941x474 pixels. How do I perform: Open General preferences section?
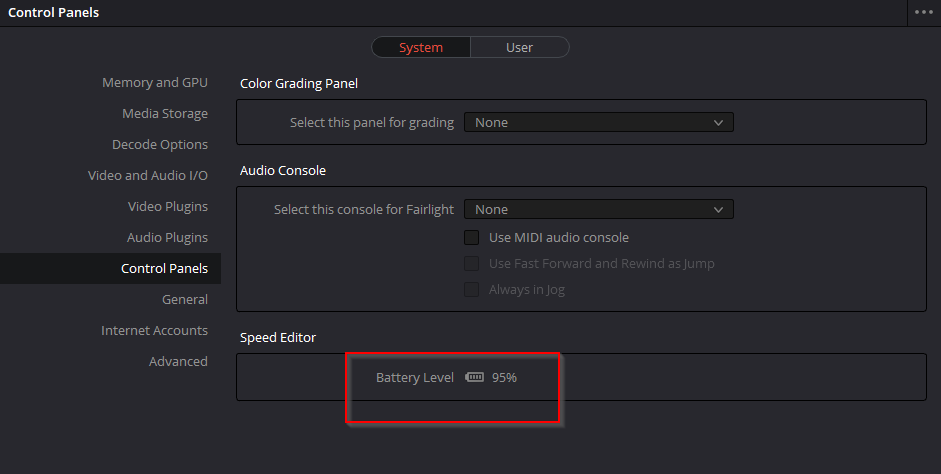click(x=185, y=300)
